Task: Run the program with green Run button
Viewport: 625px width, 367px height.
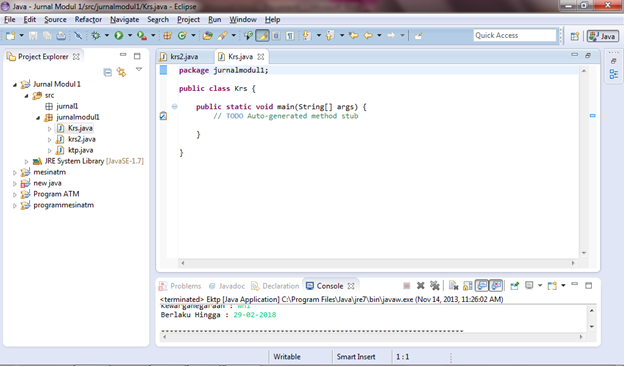Action: point(118,35)
